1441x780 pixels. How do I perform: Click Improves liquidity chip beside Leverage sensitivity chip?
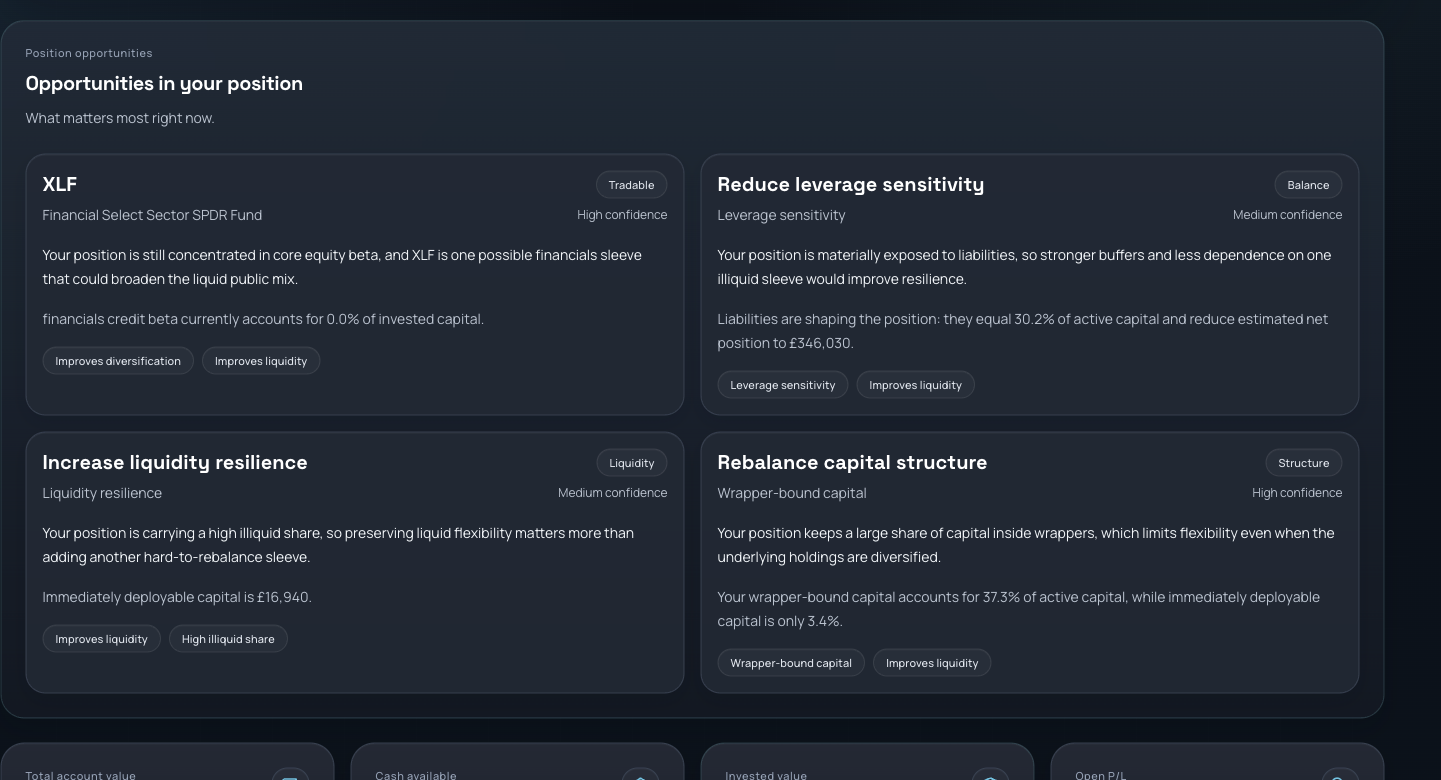[915, 385]
